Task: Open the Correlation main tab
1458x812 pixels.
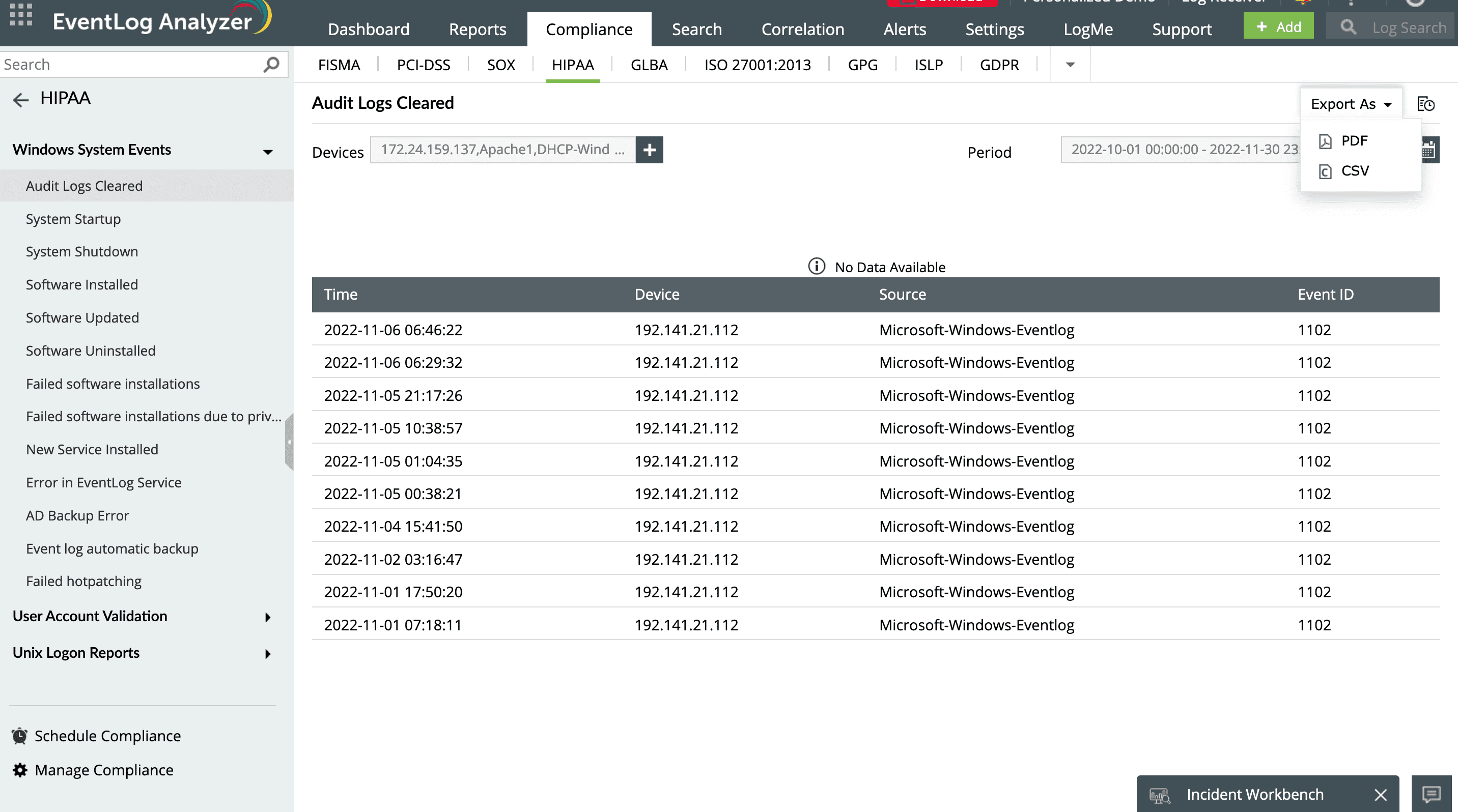Action: (802, 30)
